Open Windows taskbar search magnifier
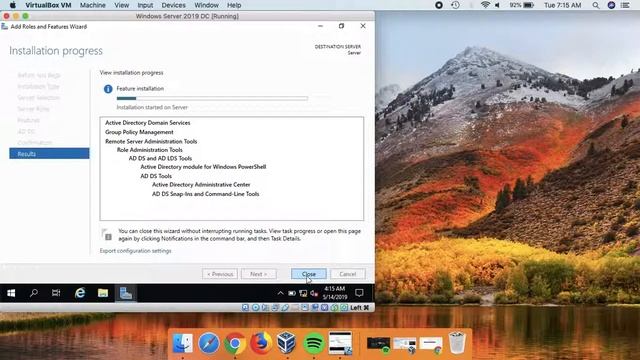 pos(34,293)
